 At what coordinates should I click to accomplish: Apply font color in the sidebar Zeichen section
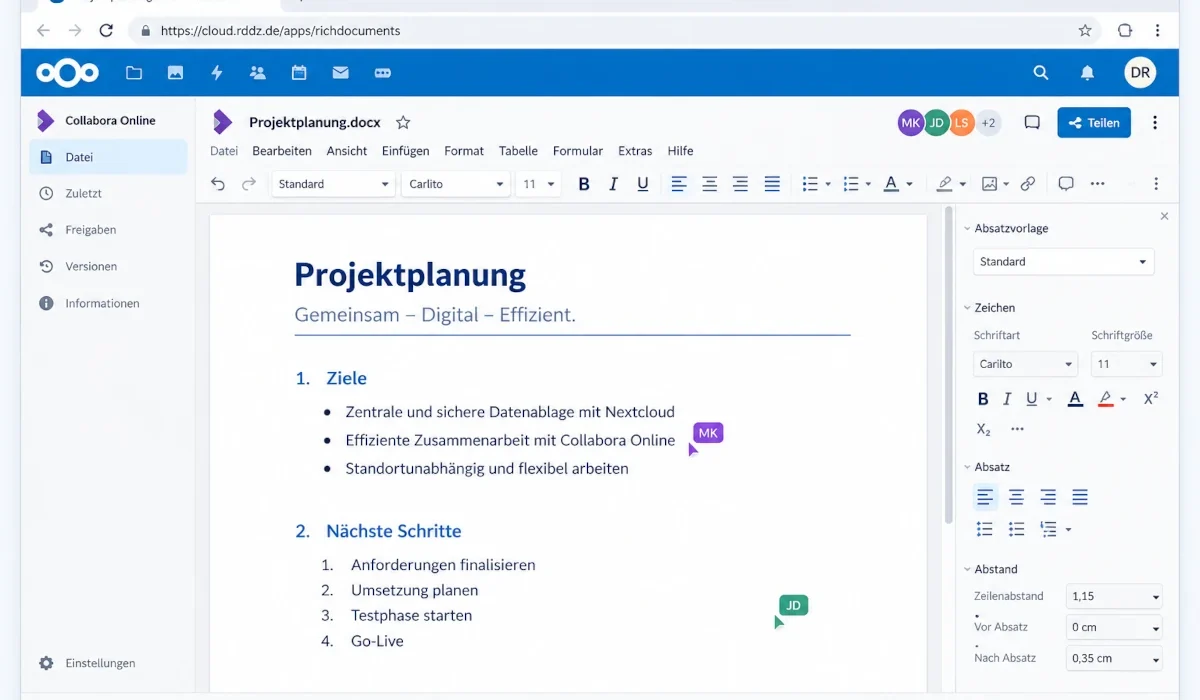click(x=1075, y=398)
